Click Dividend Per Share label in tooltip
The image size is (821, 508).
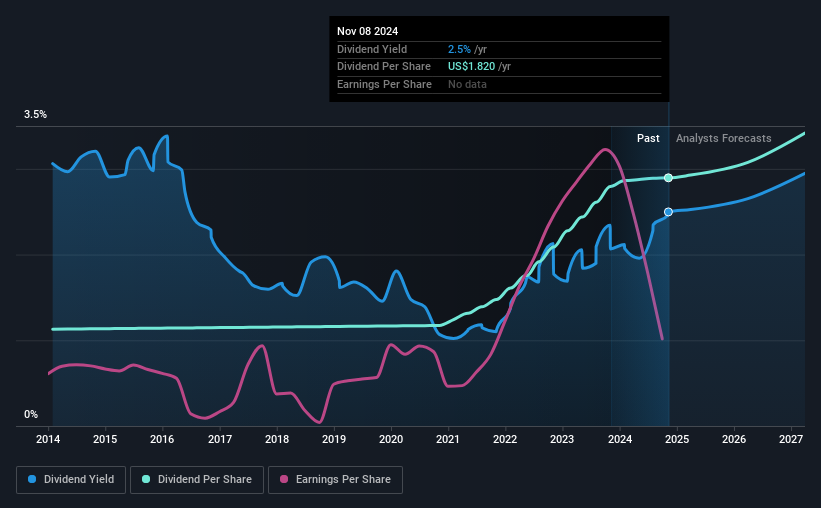click(384, 67)
